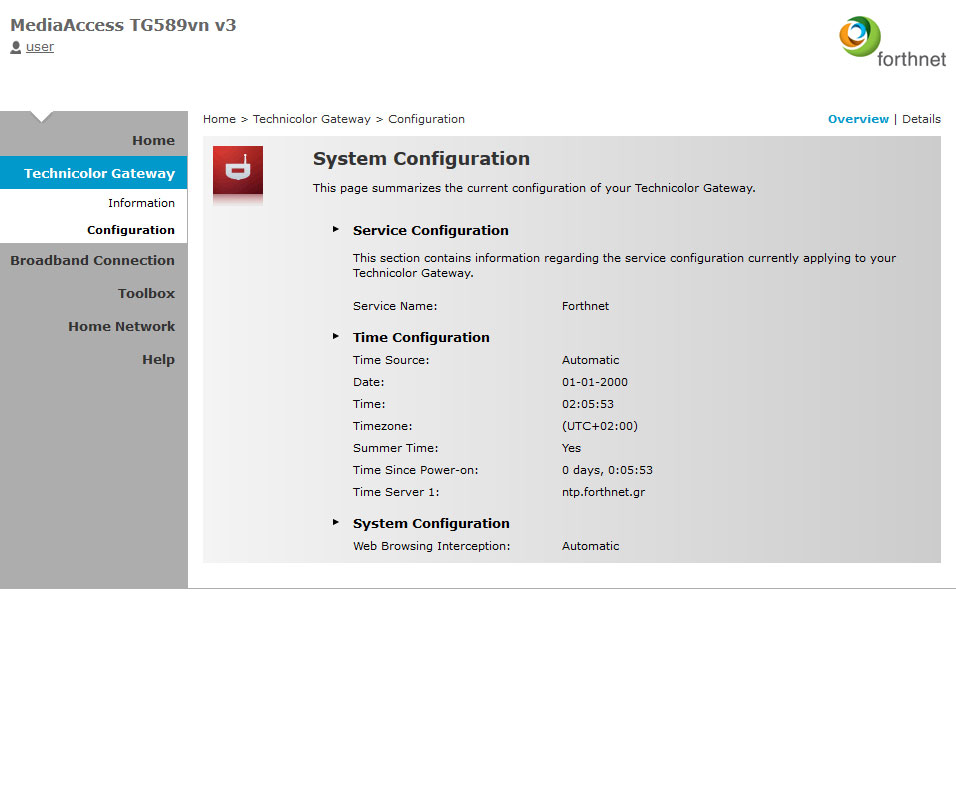The width and height of the screenshot is (956, 801).
Task: Click the Service Name label
Action: (x=395, y=306)
